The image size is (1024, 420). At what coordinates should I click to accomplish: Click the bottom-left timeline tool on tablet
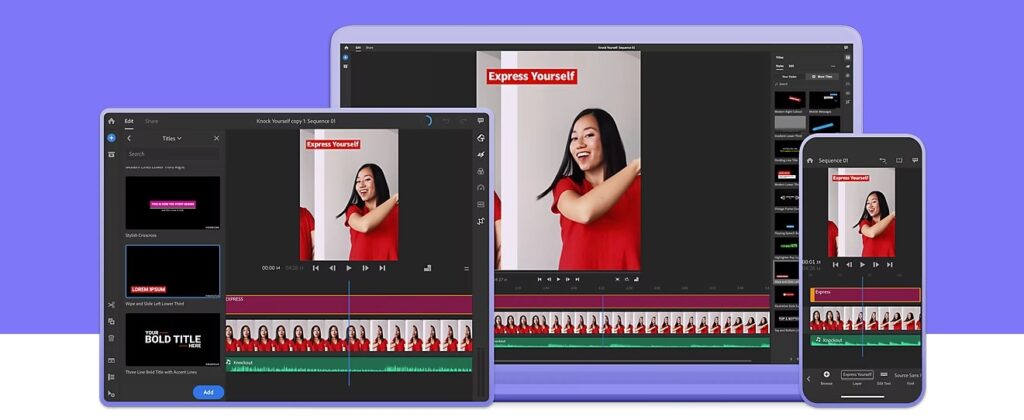tap(111, 394)
